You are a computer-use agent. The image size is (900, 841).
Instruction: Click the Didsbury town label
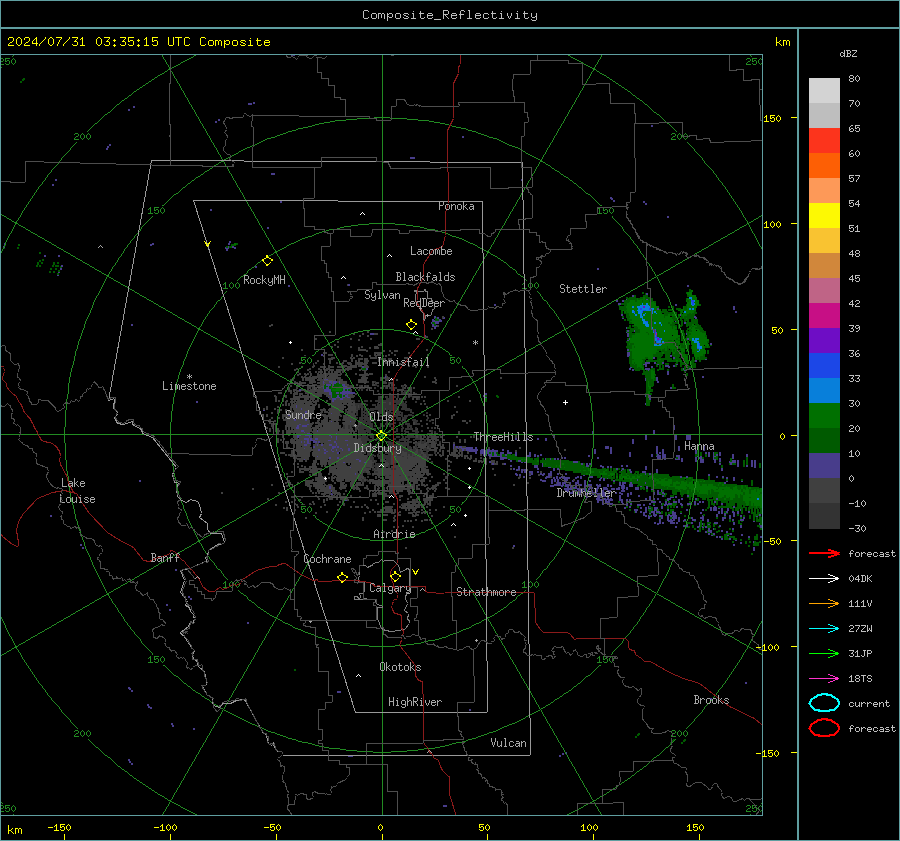[x=377, y=448]
